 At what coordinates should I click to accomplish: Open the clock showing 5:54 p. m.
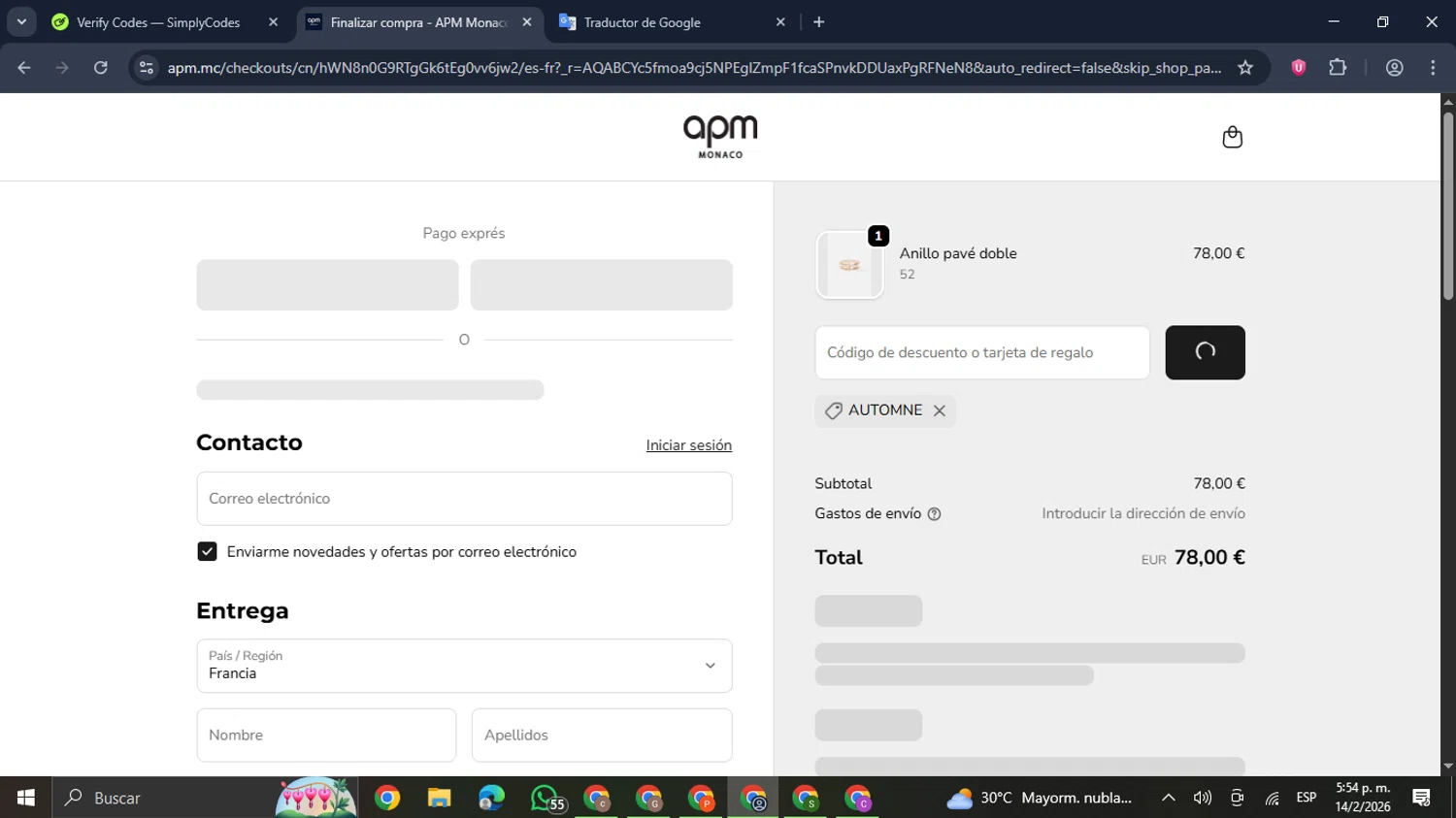[x=1363, y=798]
